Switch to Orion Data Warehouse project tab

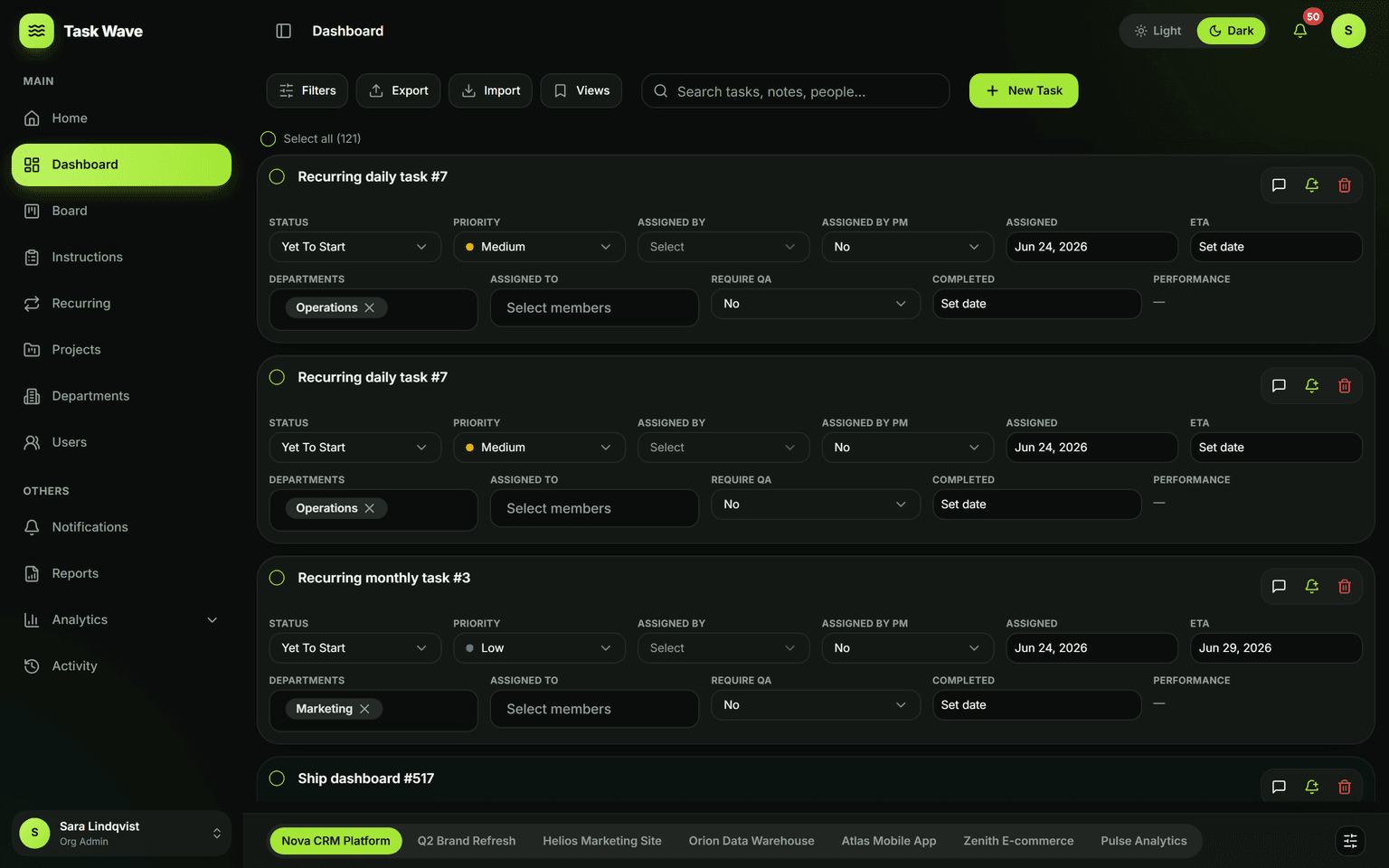point(751,841)
